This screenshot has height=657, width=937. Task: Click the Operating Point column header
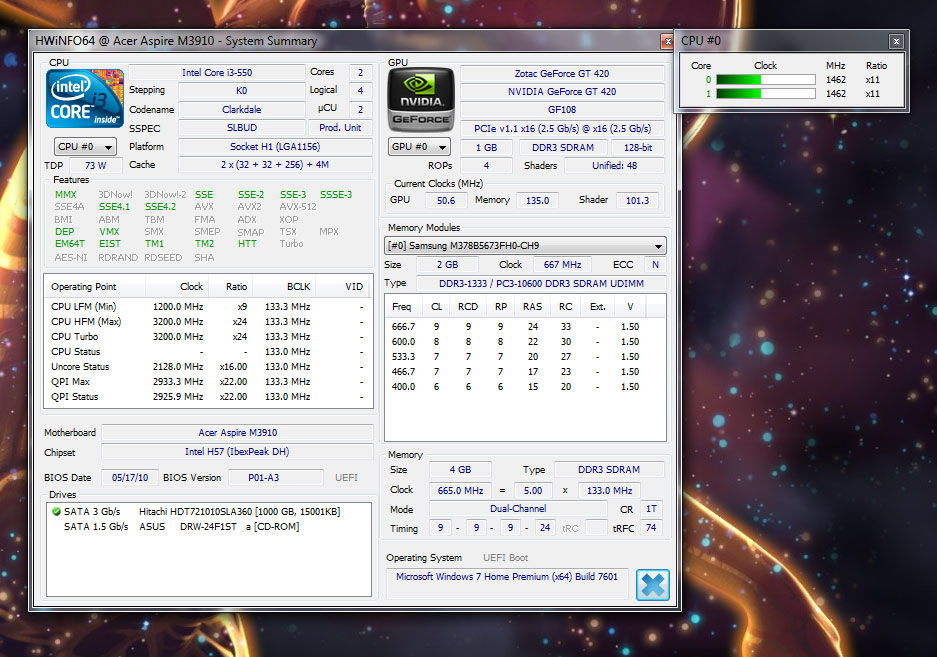pos(95,287)
